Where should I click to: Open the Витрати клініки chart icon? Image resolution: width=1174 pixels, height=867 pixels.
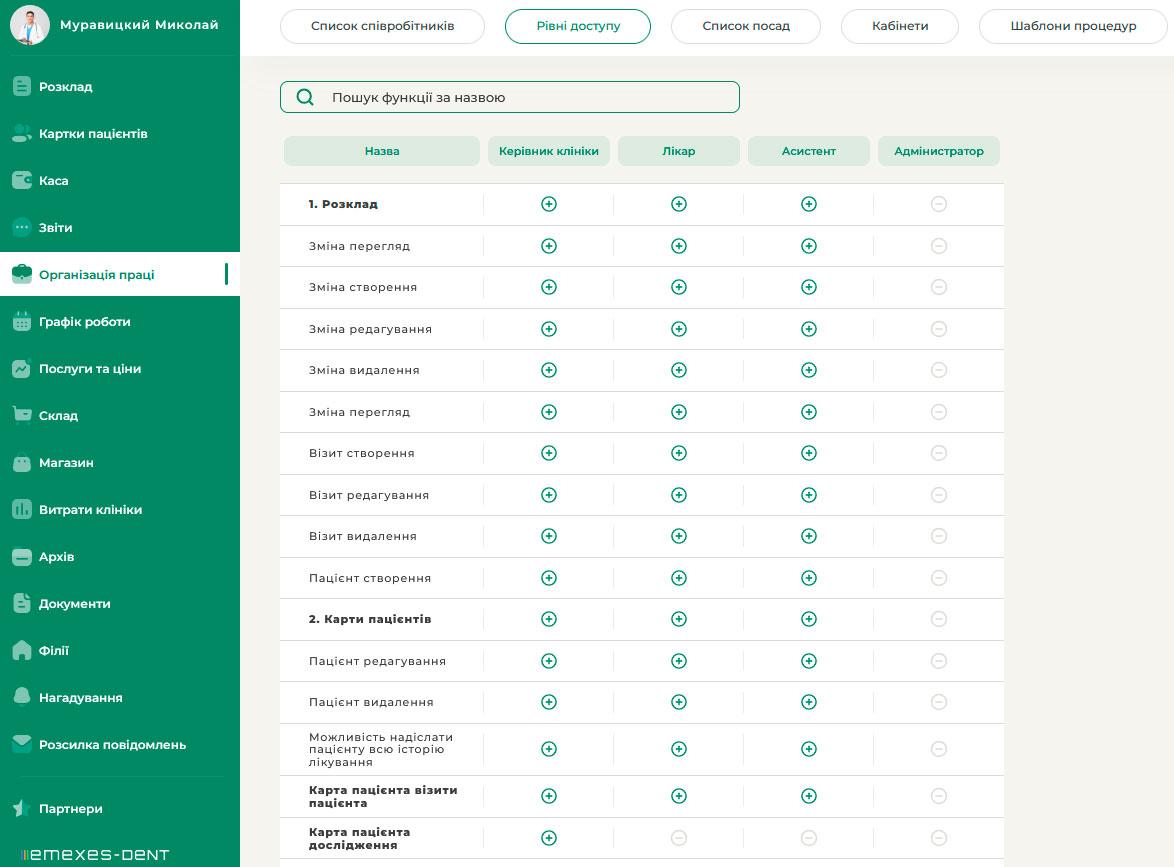(x=22, y=509)
